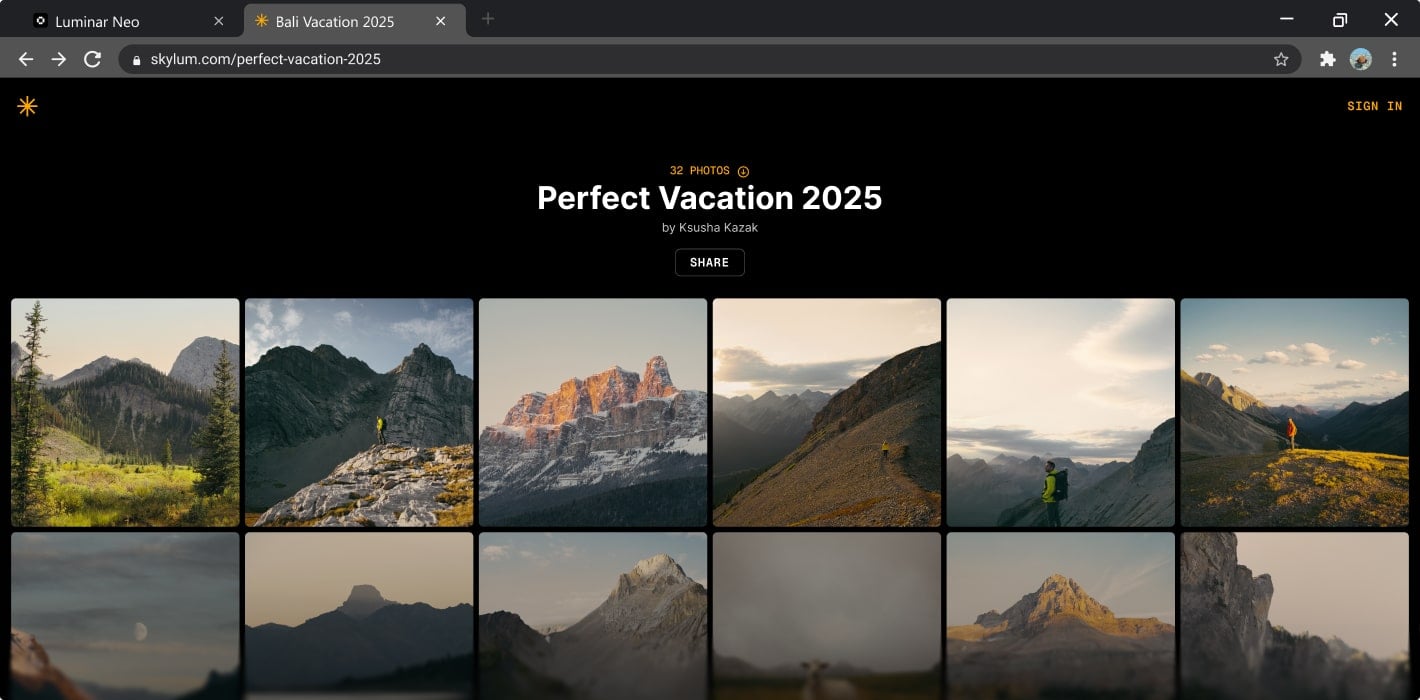Click the album title Perfect Vacation 2025
This screenshot has height=700, width=1420.
pos(710,198)
